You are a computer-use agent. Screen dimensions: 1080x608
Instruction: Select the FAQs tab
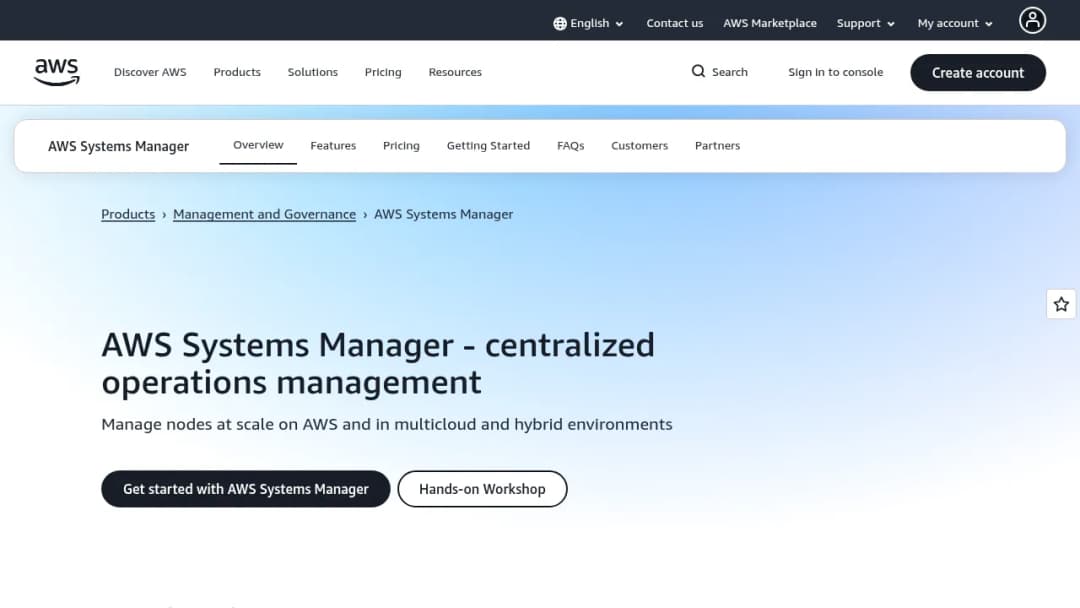coord(570,146)
